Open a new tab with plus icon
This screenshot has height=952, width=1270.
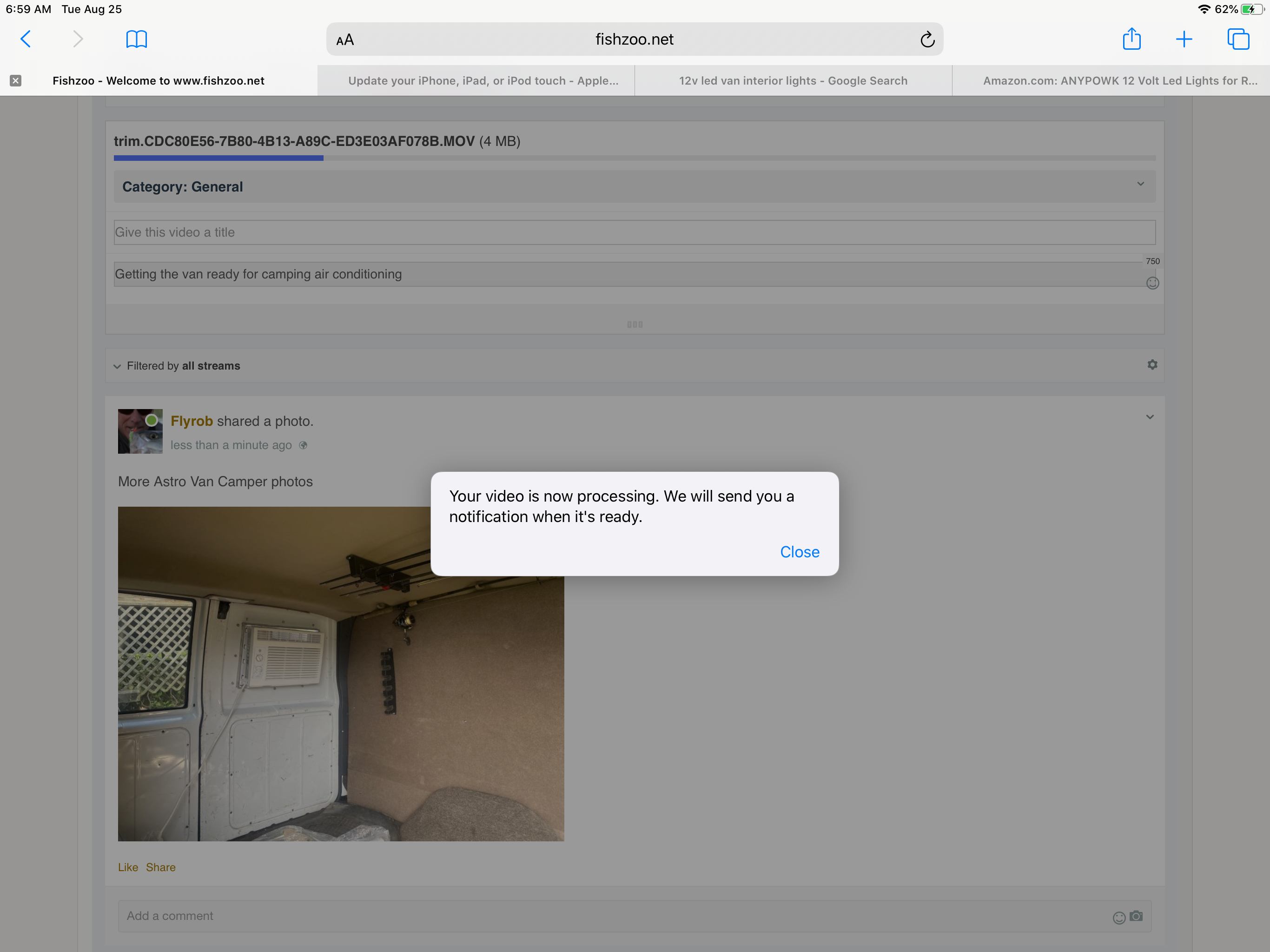coord(1184,39)
